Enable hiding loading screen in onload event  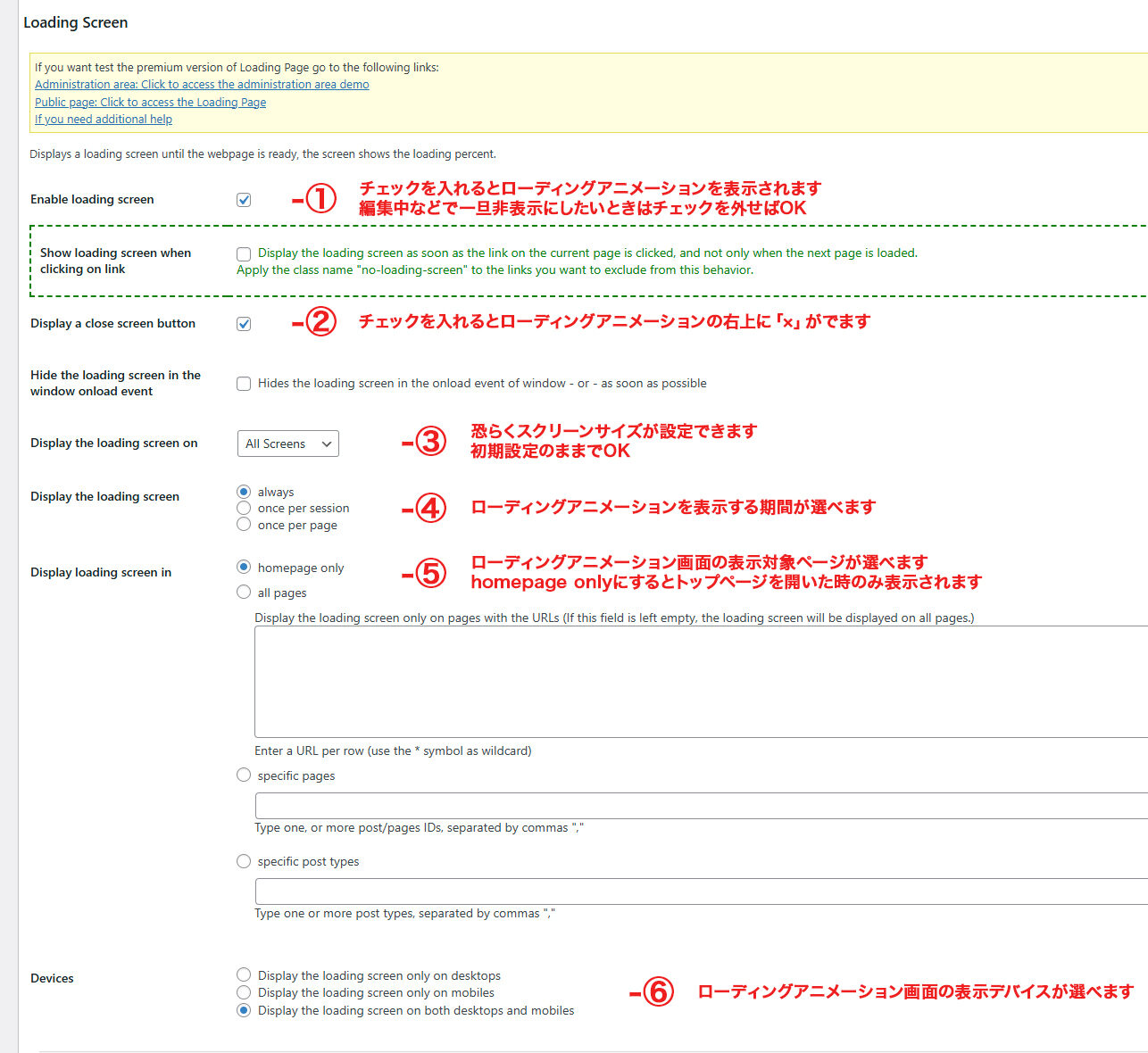[x=244, y=384]
